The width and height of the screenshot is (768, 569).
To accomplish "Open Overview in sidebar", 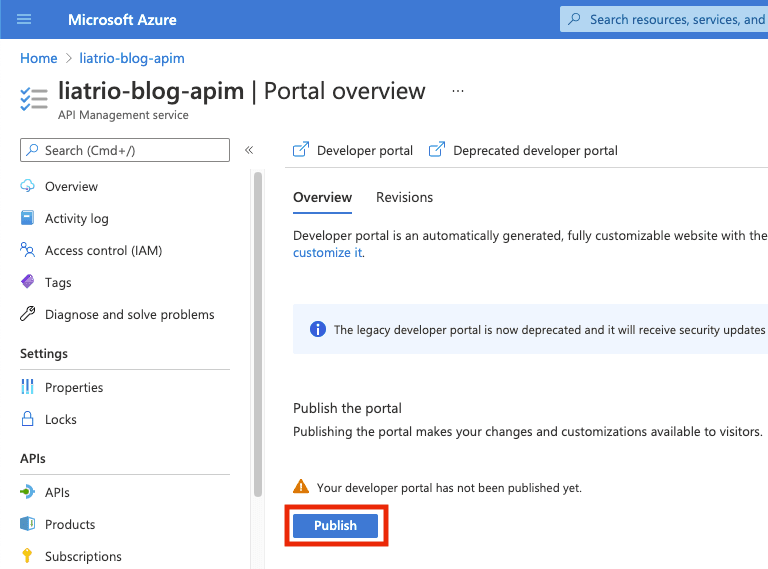I will (x=72, y=187).
